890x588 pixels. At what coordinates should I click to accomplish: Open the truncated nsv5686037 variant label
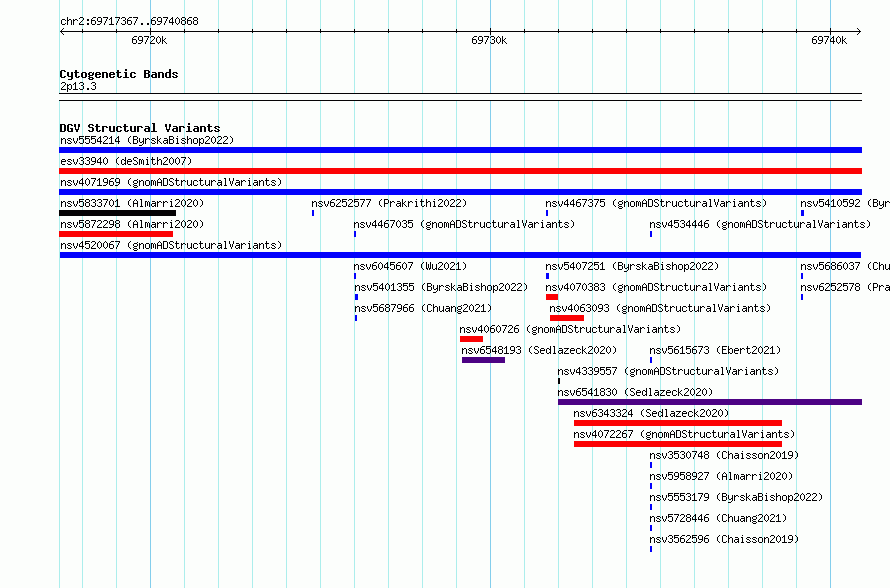[x=845, y=266]
